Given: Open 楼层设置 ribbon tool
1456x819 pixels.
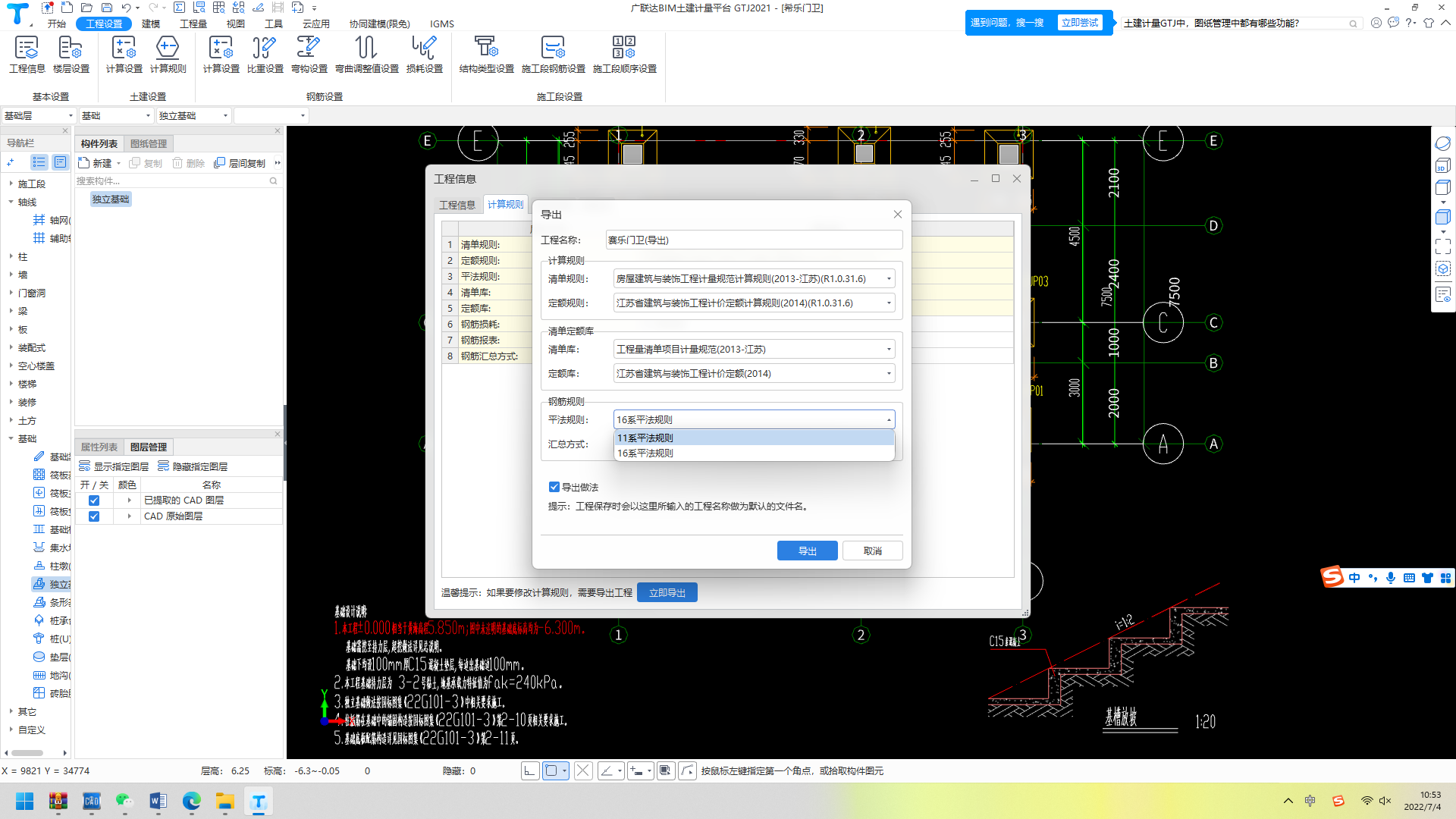Looking at the screenshot, I should pyautogui.click(x=71, y=55).
